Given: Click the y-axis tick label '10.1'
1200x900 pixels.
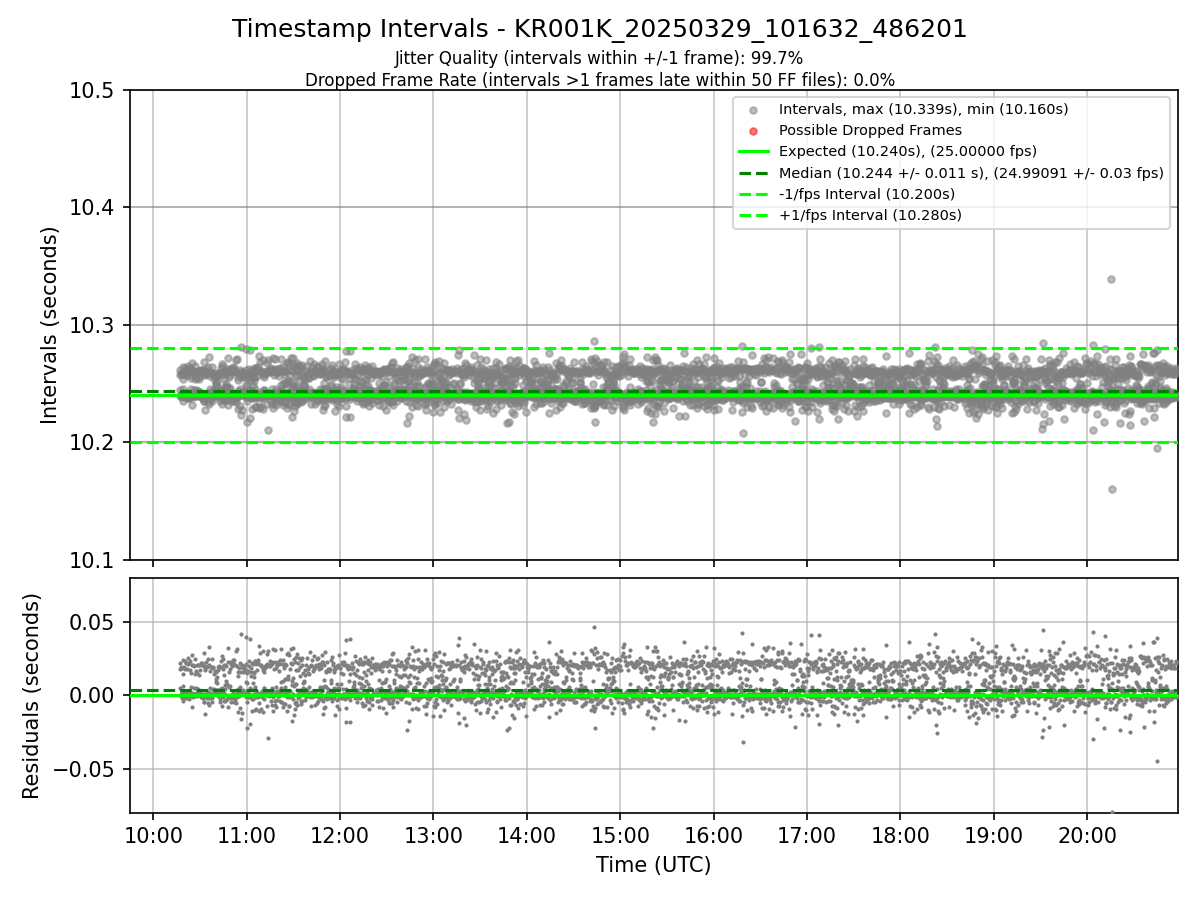Looking at the screenshot, I should pyautogui.click(x=92, y=560).
